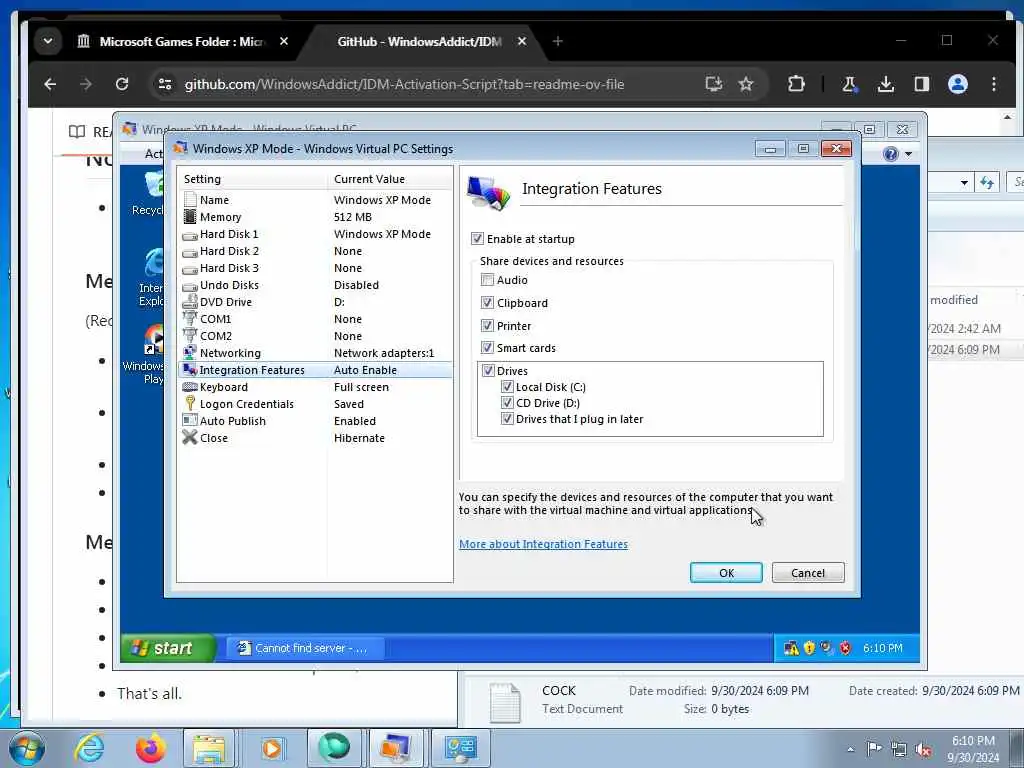Open a new browser tab

tap(557, 41)
